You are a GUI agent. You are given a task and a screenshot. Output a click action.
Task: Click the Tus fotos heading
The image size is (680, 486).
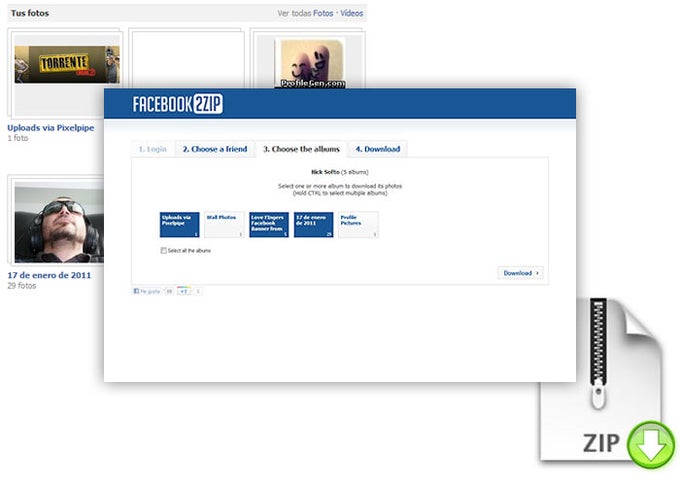pyautogui.click(x=30, y=13)
